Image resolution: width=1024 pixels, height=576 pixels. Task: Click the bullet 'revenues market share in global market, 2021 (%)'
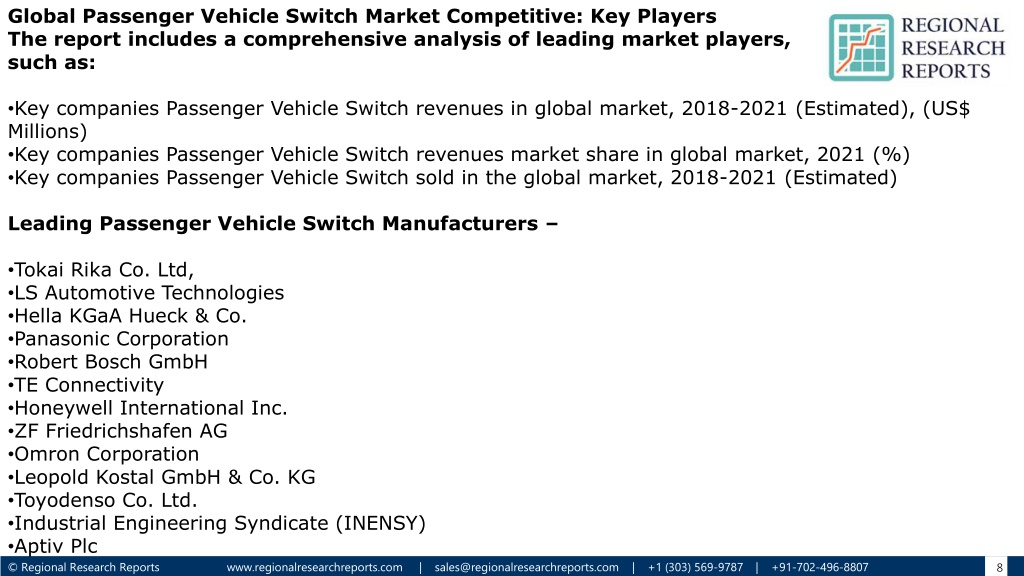[458, 154]
